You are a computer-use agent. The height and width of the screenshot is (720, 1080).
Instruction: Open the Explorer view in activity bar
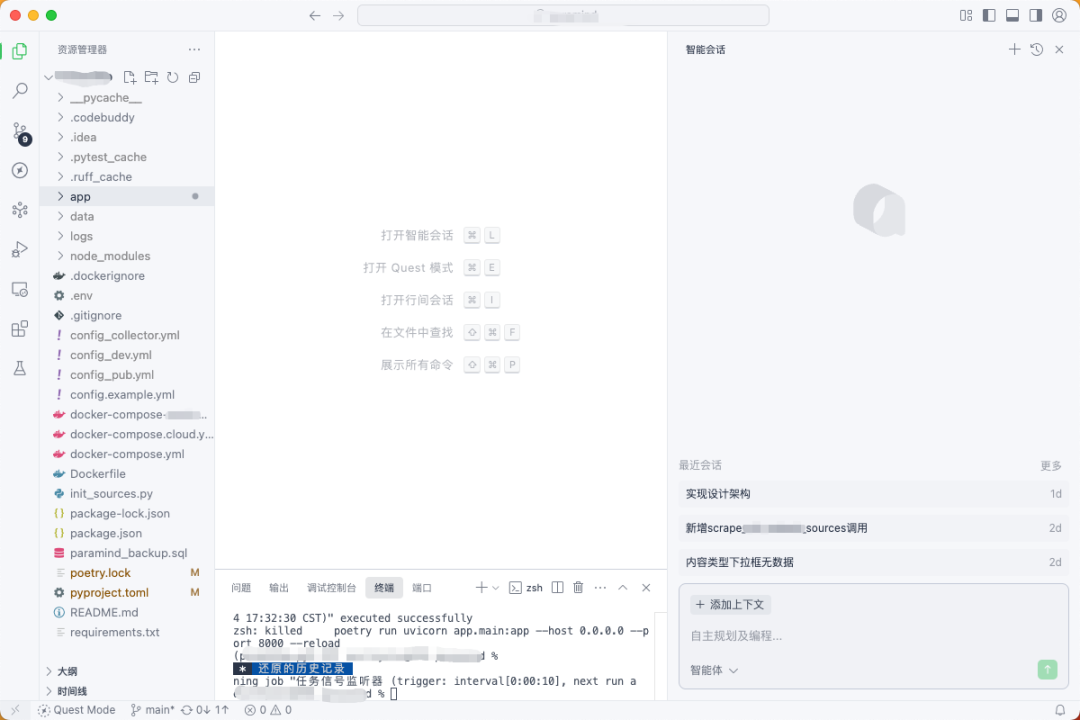pos(19,51)
